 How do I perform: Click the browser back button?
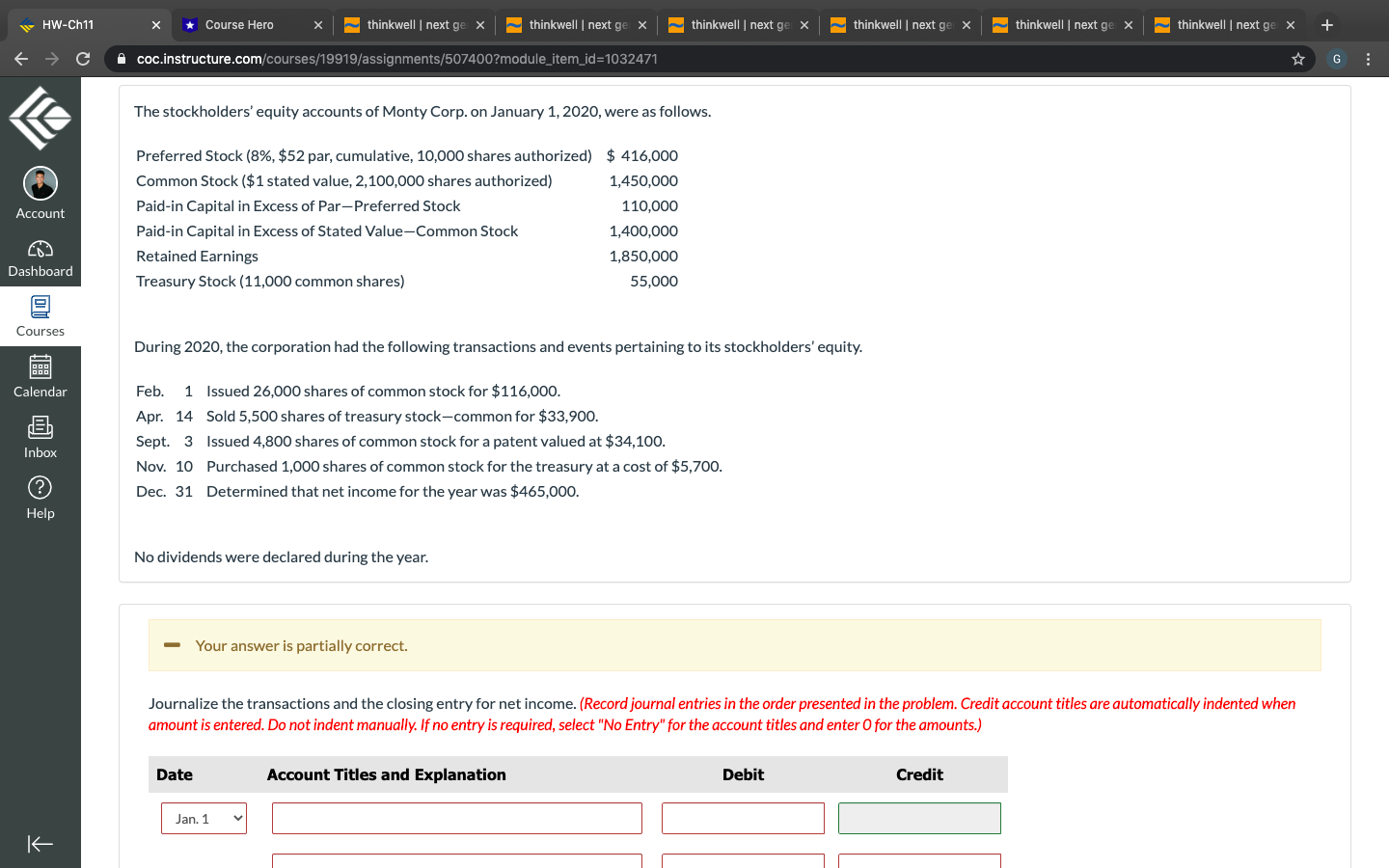point(21,59)
